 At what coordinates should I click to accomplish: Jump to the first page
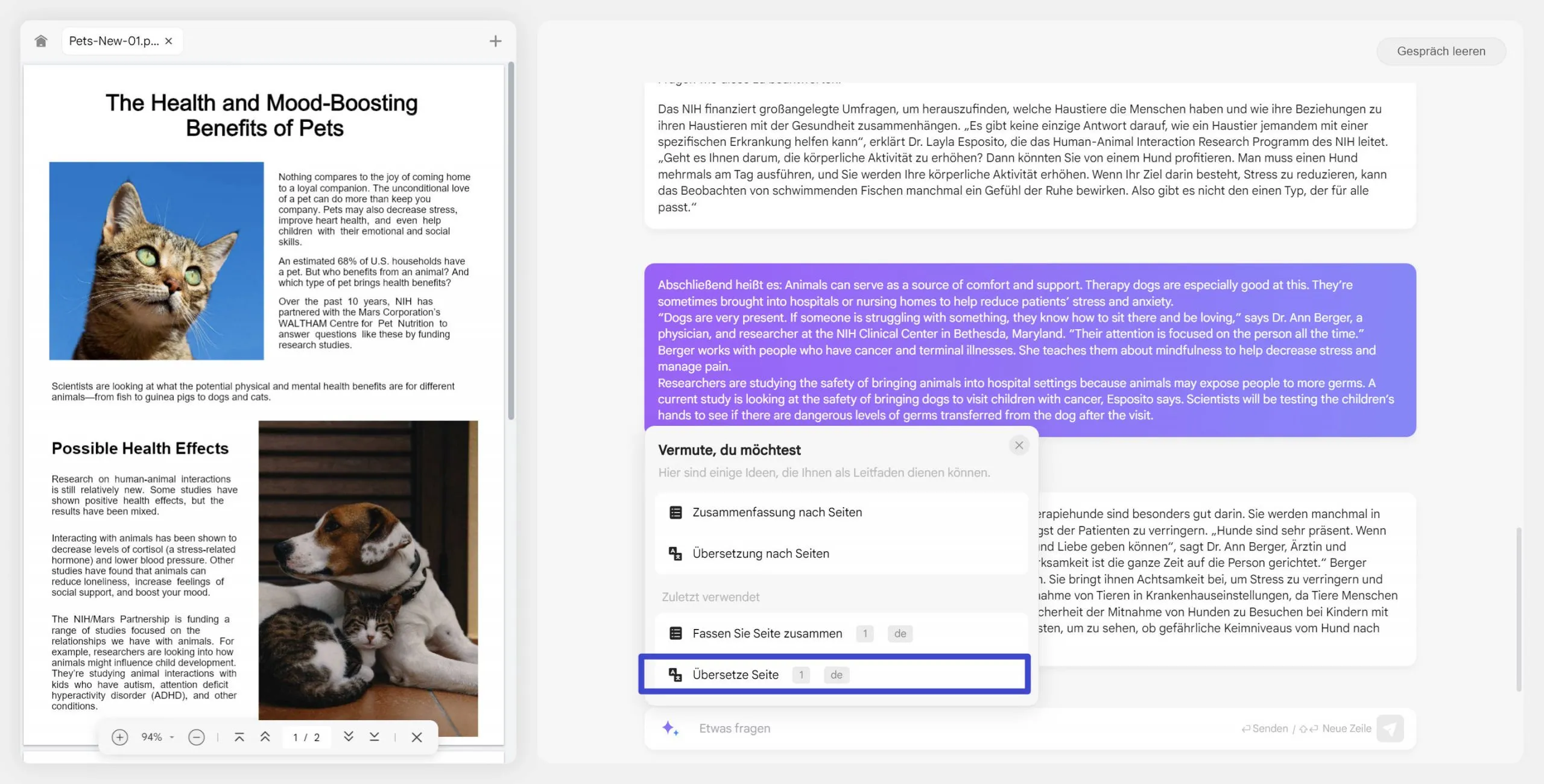point(239,737)
